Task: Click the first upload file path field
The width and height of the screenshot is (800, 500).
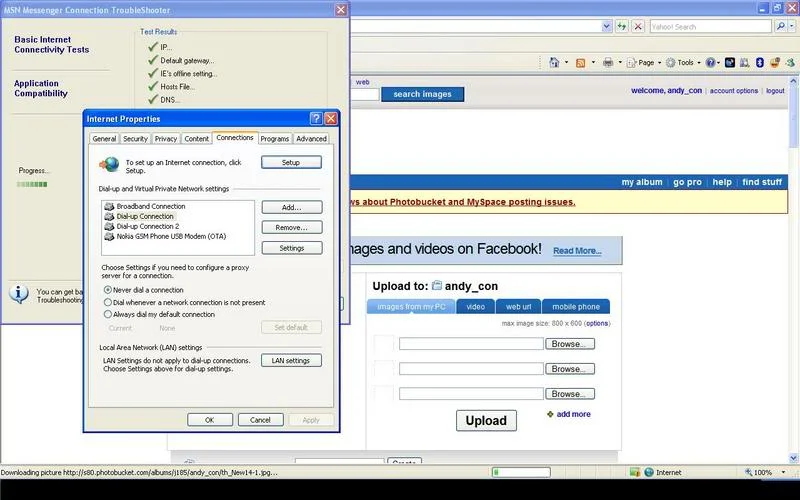Action: [471, 344]
